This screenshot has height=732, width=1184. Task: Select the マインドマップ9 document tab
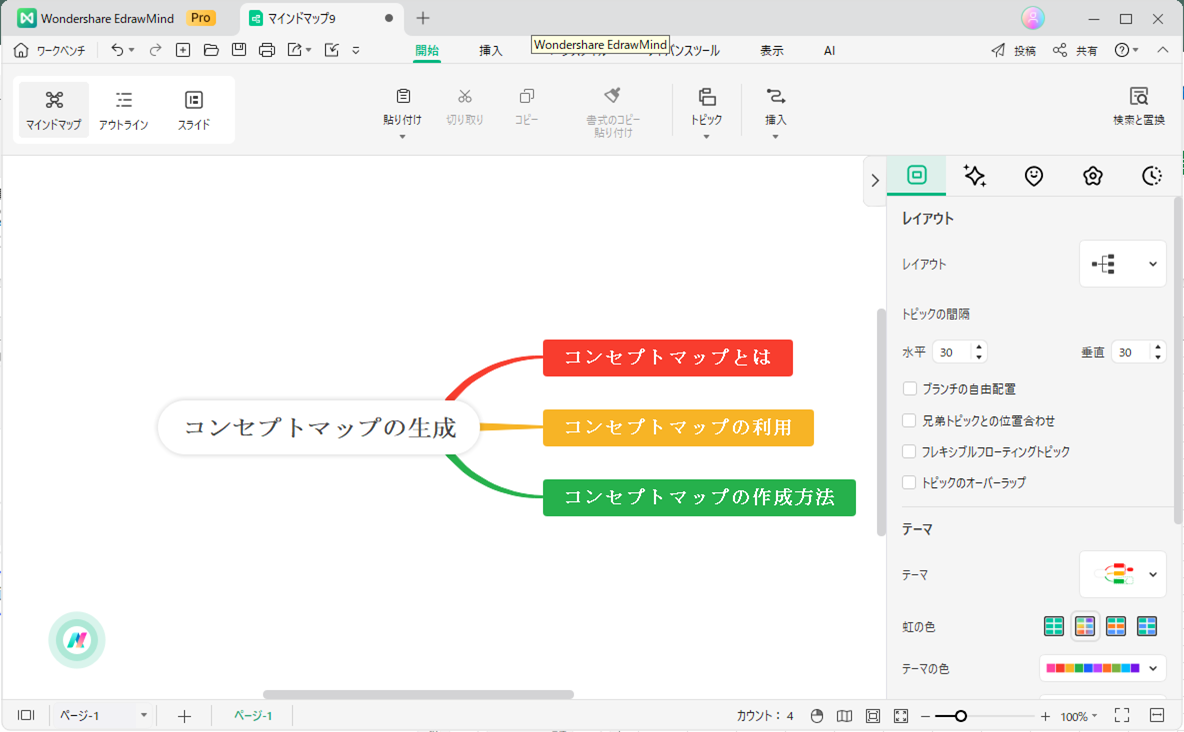click(321, 18)
